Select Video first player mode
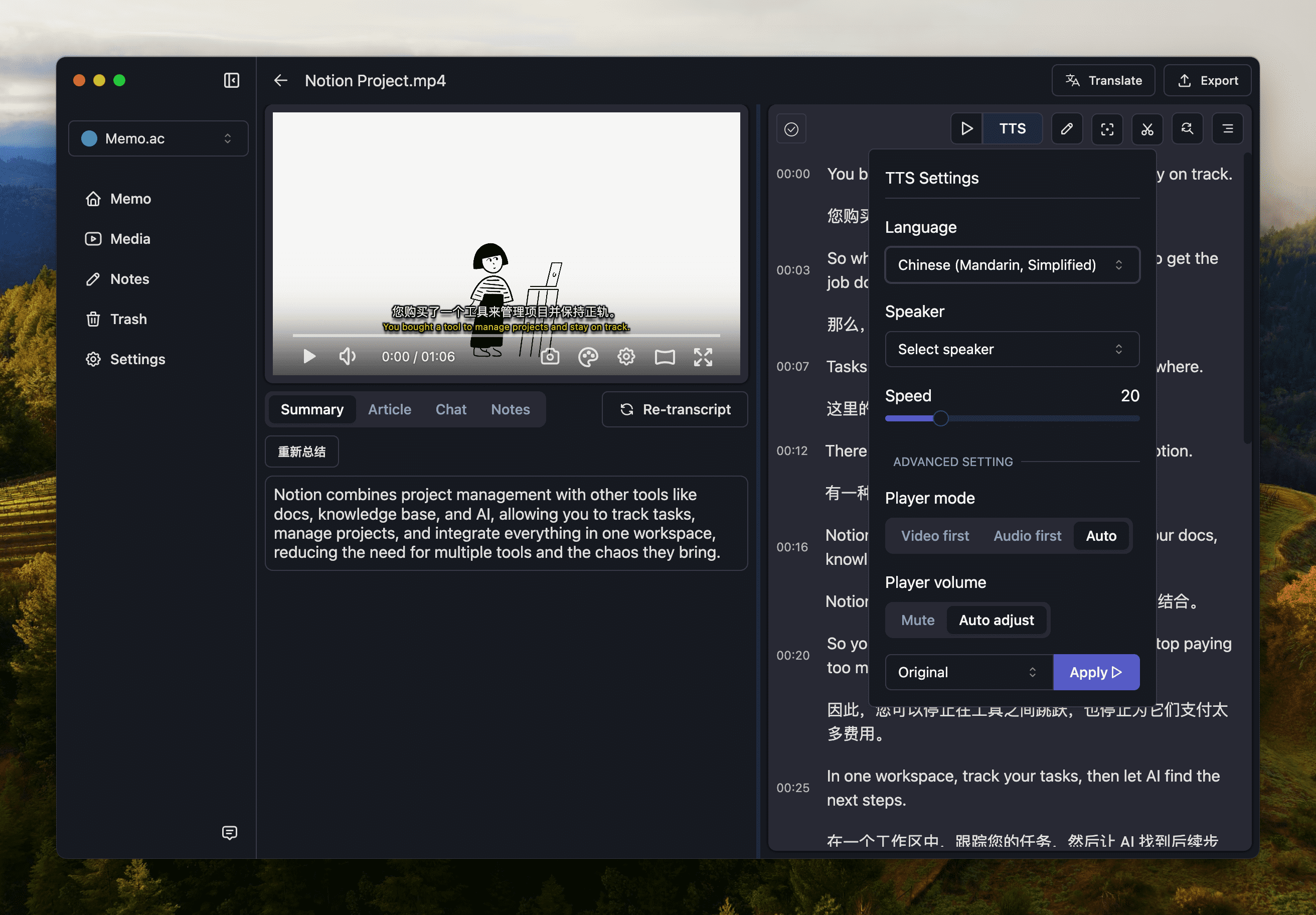The image size is (1316, 915). click(x=935, y=535)
